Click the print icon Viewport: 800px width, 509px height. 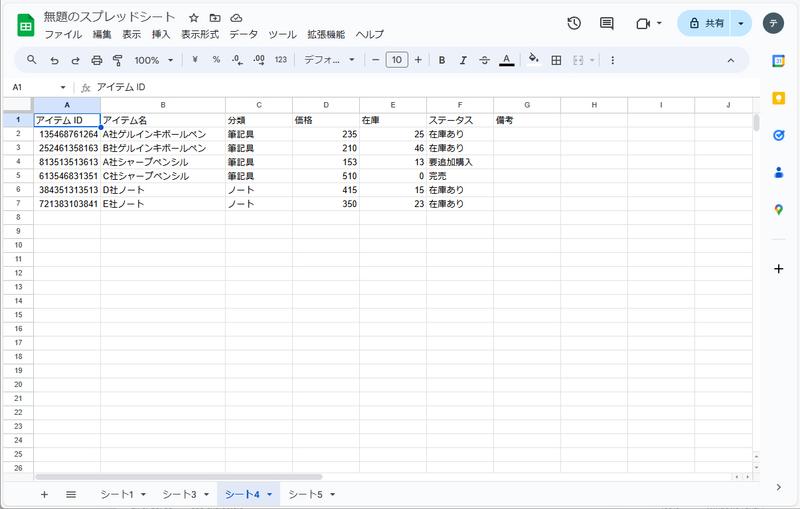tap(96, 60)
